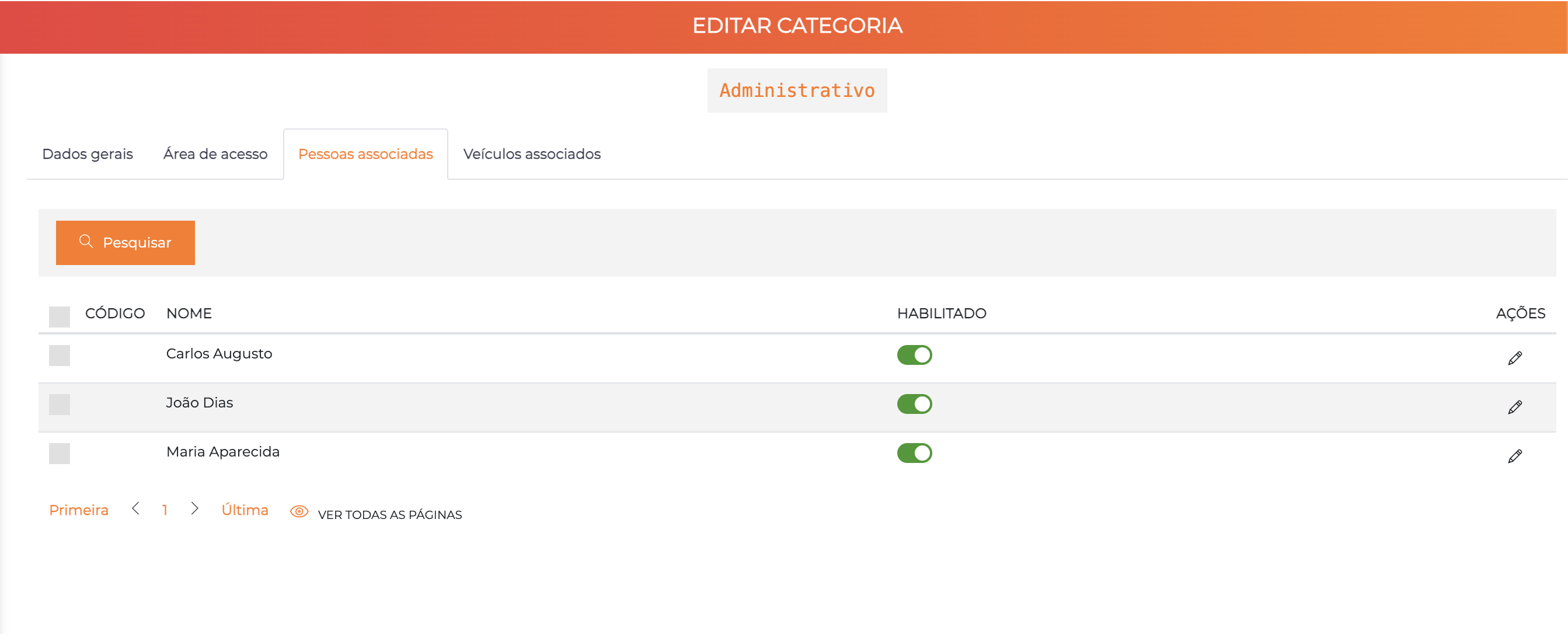Toggle Maria Aparecida's habilitado switch off

pos(914,452)
